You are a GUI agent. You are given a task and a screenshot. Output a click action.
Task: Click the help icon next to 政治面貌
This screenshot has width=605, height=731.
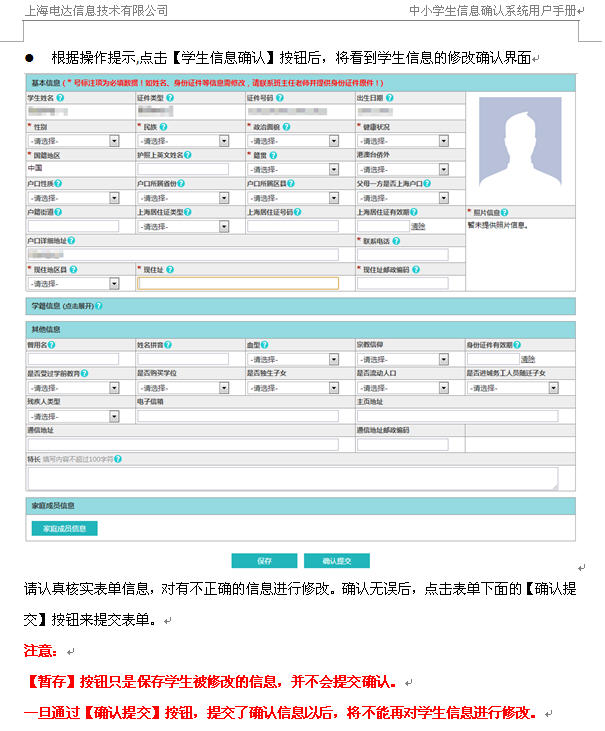pyautogui.click(x=286, y=127)
